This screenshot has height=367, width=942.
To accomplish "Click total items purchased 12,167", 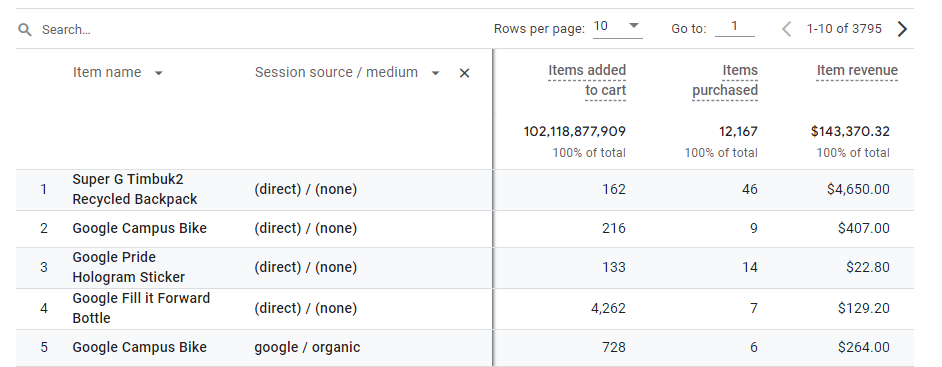I will 738,131.
